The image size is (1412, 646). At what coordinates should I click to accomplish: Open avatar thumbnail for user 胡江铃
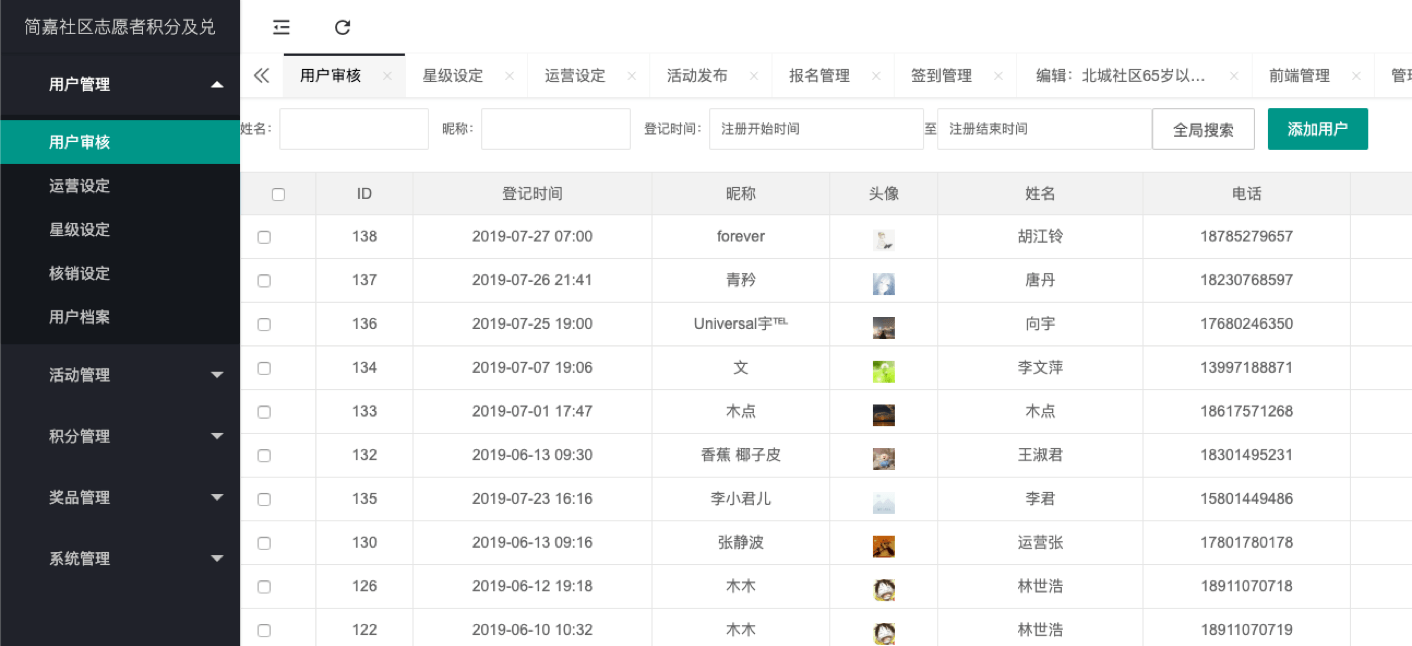coord(883,238)
